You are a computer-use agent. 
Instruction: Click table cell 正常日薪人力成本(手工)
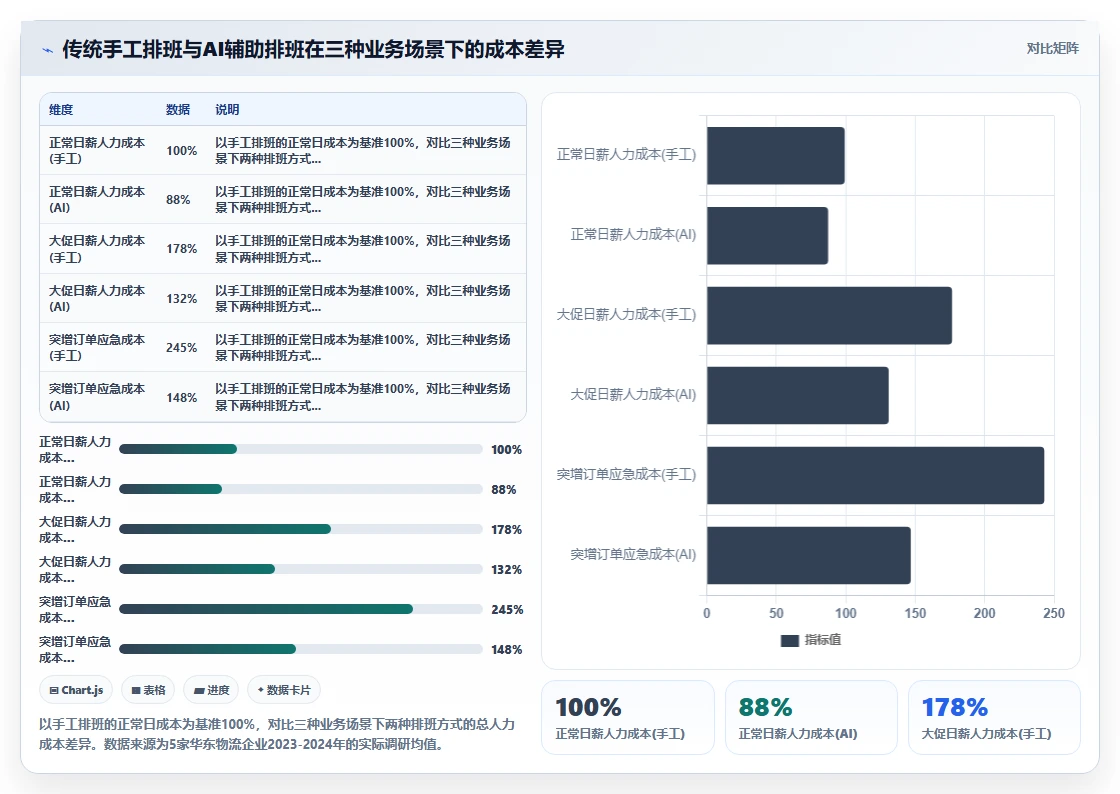pyautogui.click(x=97, y=151)
